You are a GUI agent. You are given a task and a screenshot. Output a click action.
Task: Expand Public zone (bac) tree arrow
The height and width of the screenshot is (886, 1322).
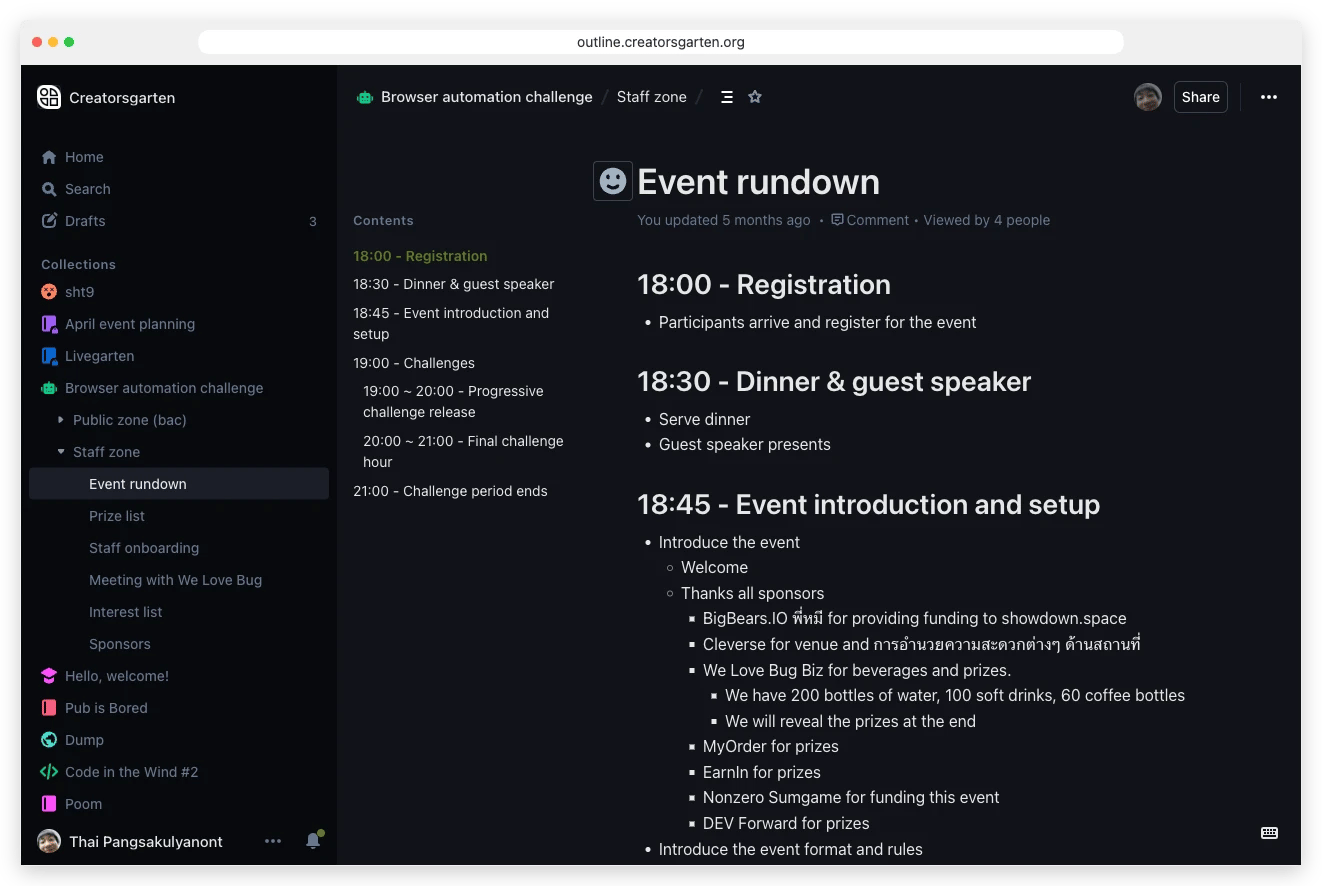click(61, 420)
